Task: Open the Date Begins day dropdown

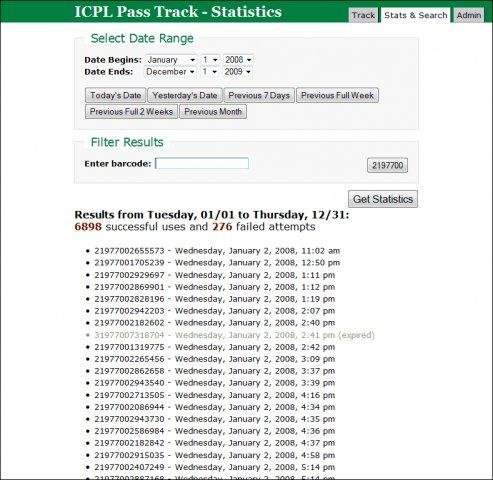Action: 210,60
